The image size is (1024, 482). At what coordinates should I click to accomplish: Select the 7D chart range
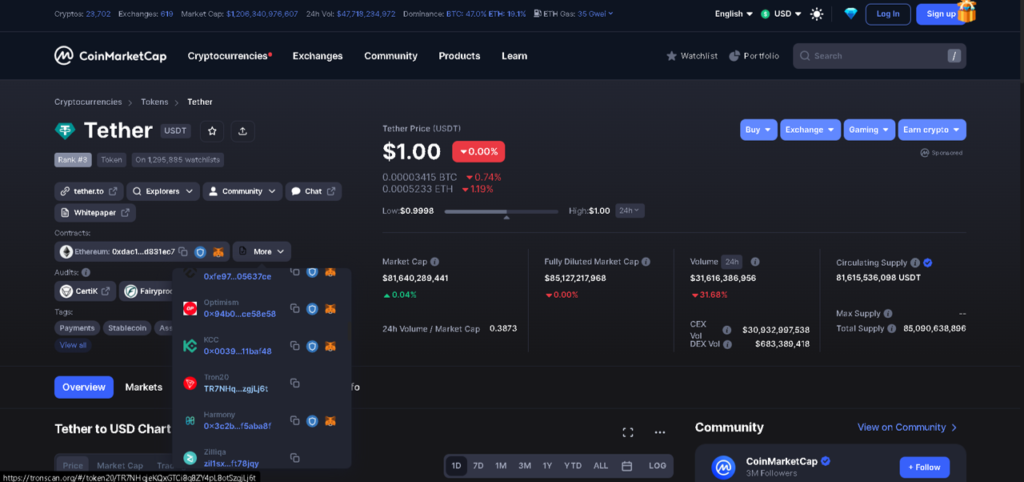478,466
